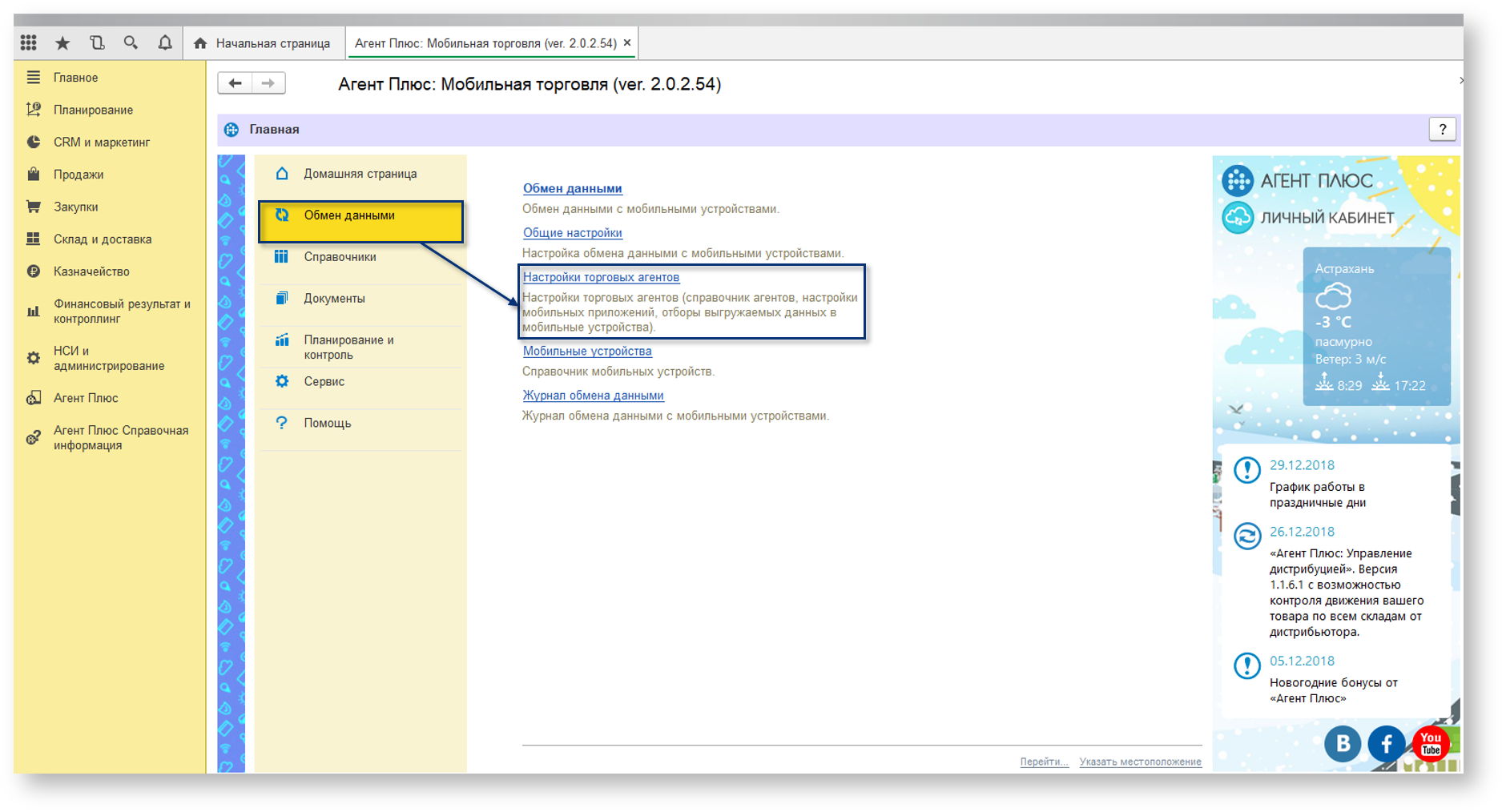
Task: Click the Продажи bag icon
Action: tap(33, 175)
